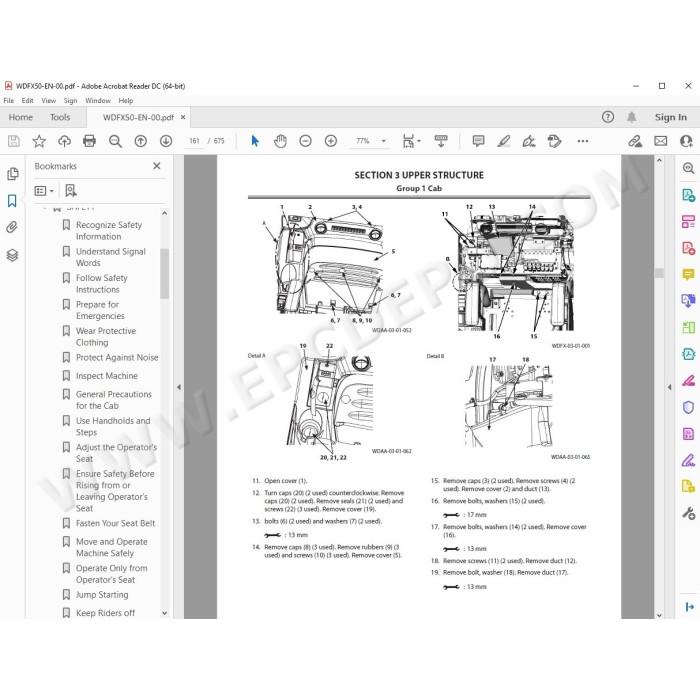700x700 pixels.
Task: Share a link to the file
Action: coord(635,141)
